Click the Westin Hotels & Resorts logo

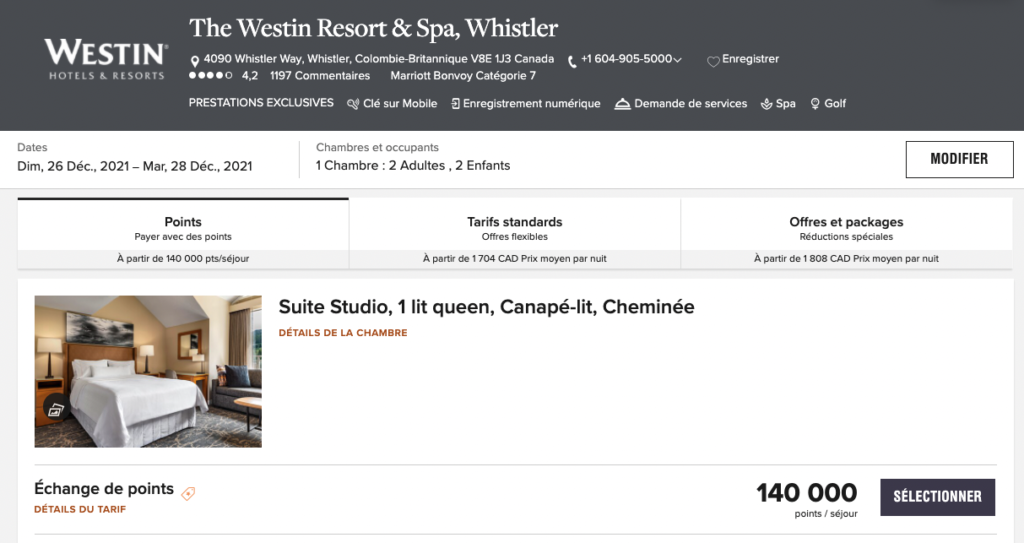pos(105,60)
